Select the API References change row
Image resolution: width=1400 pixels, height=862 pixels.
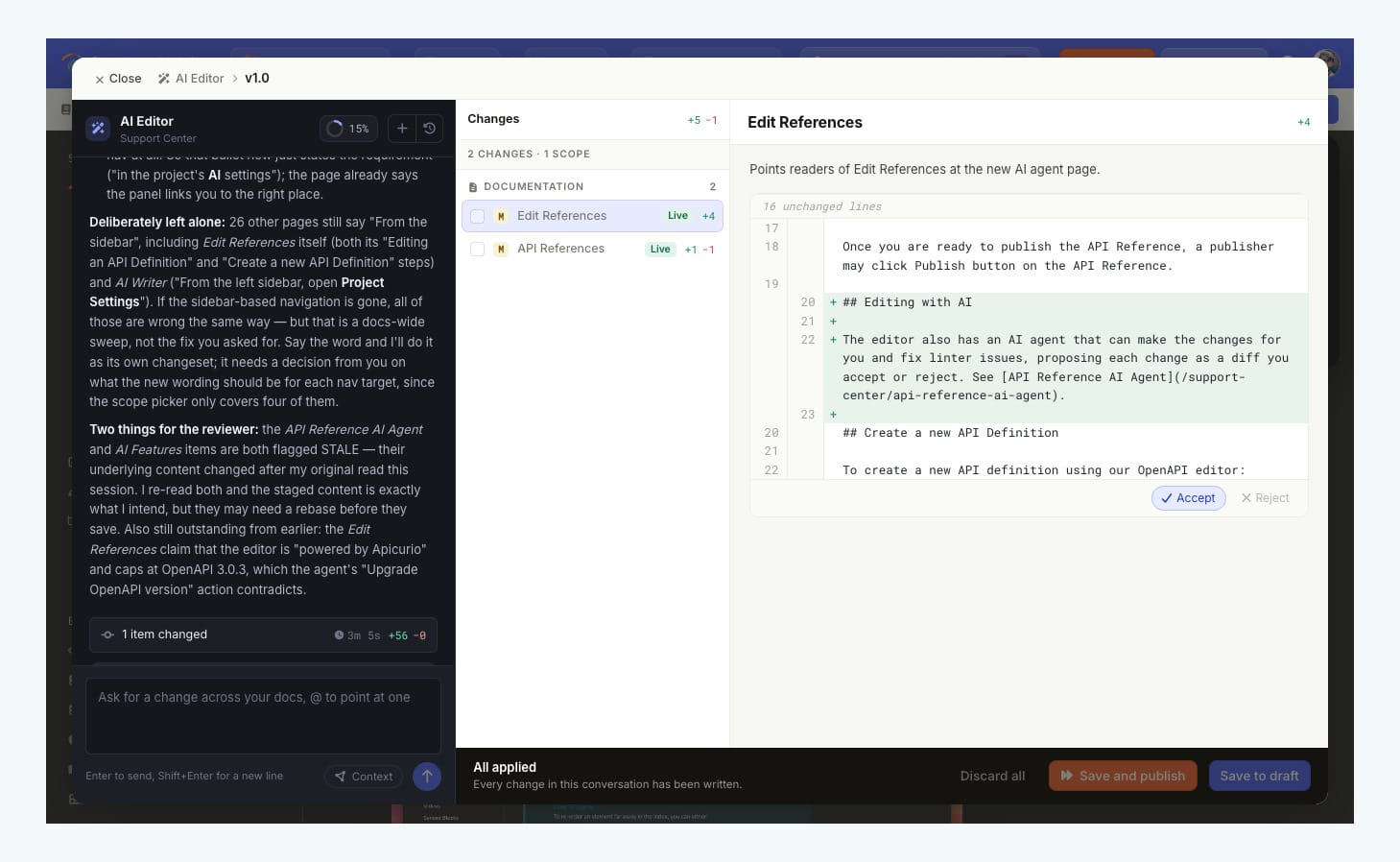tap(592, 249)
